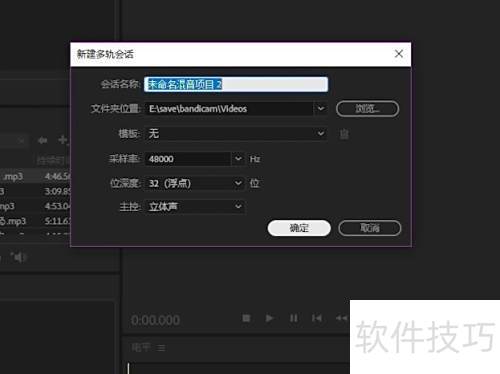Expand the sample rate dropdown arrow
Screen dimensions: 500x374
pyautogui.click(x=238, y=159)
